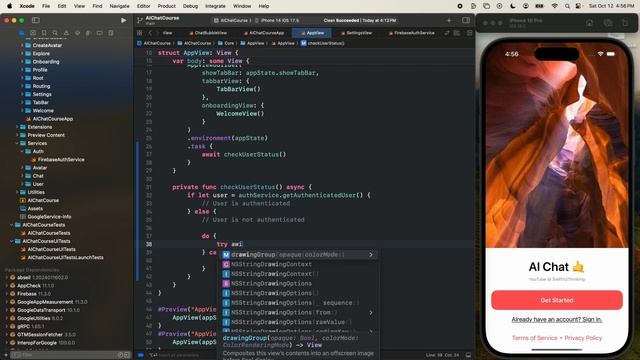Image resolution: width=640 pixels, height=360 pixels.
Task: Tap Get Started in the simulator
Action: pos(557,300)
